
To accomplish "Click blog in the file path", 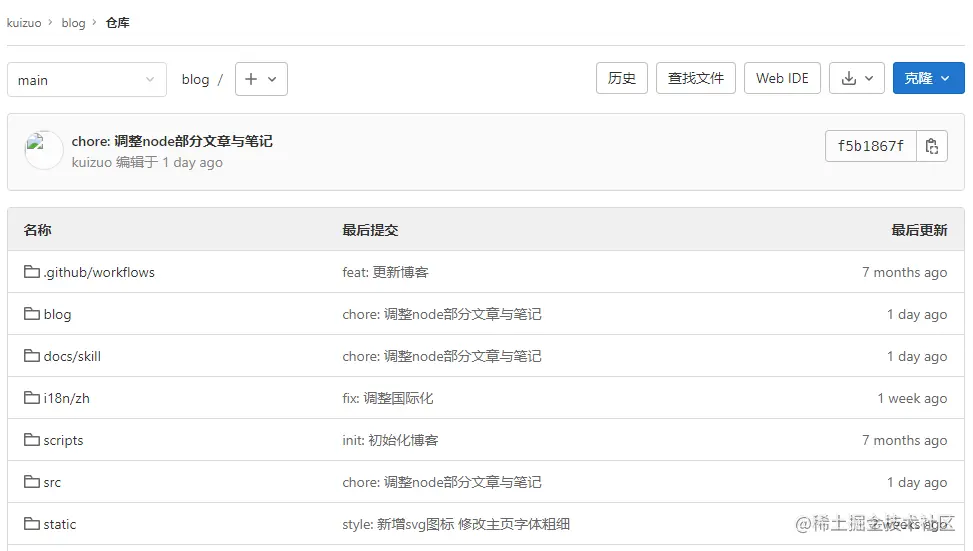I will 195,79.
